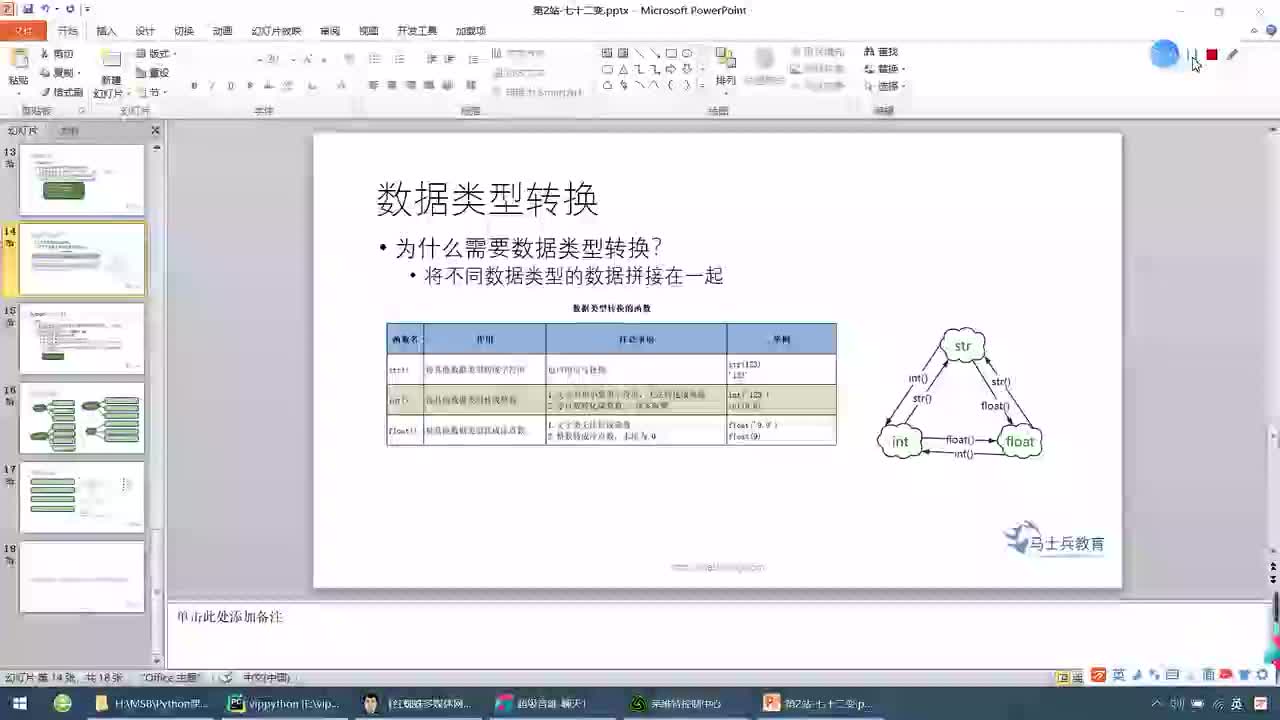Screen dimensions: 1280x720
Task: Click the notes field 单击此处添加备注
Action: click(230, 617)
